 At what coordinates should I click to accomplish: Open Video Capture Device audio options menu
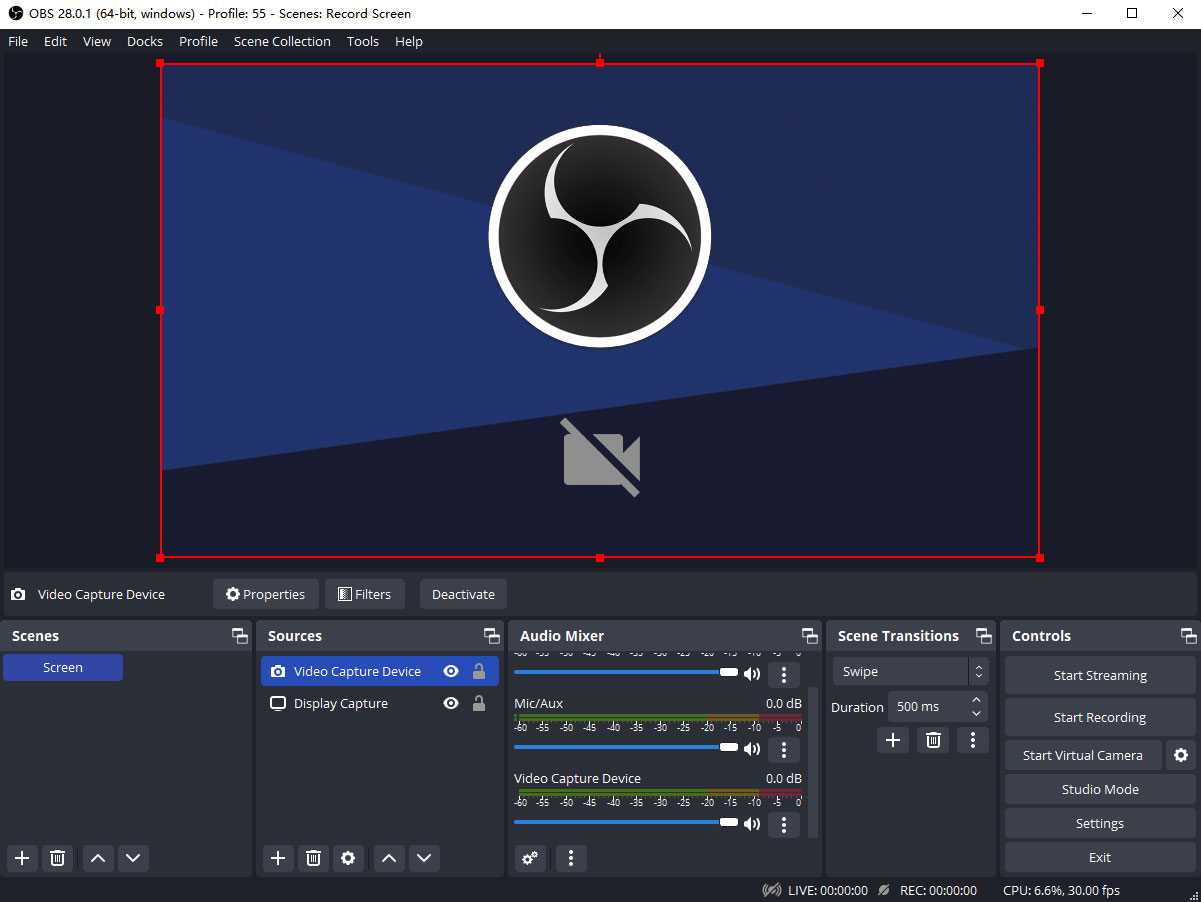click(x=784, y=824)
